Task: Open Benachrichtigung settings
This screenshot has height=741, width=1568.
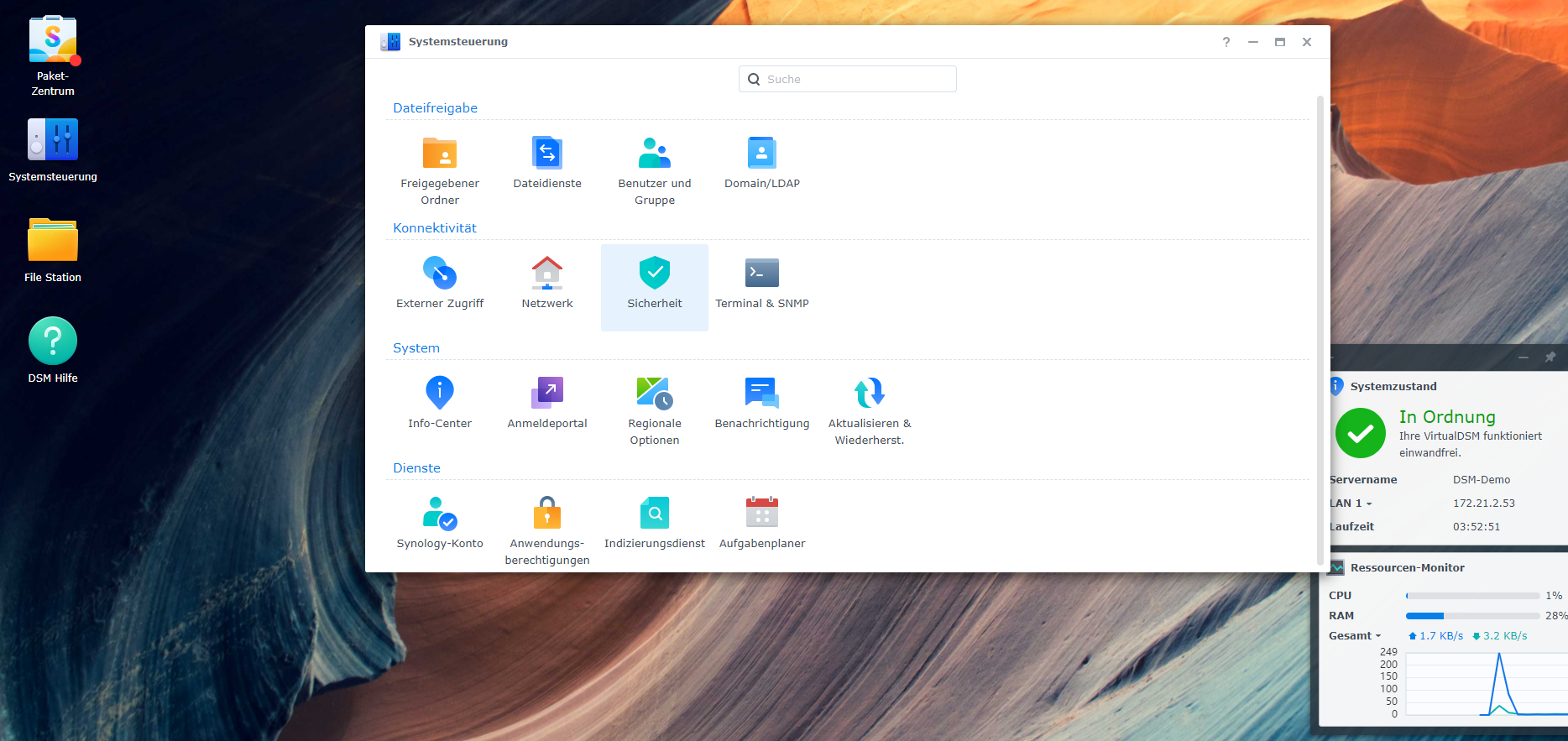Action: (x=762, y=408)
